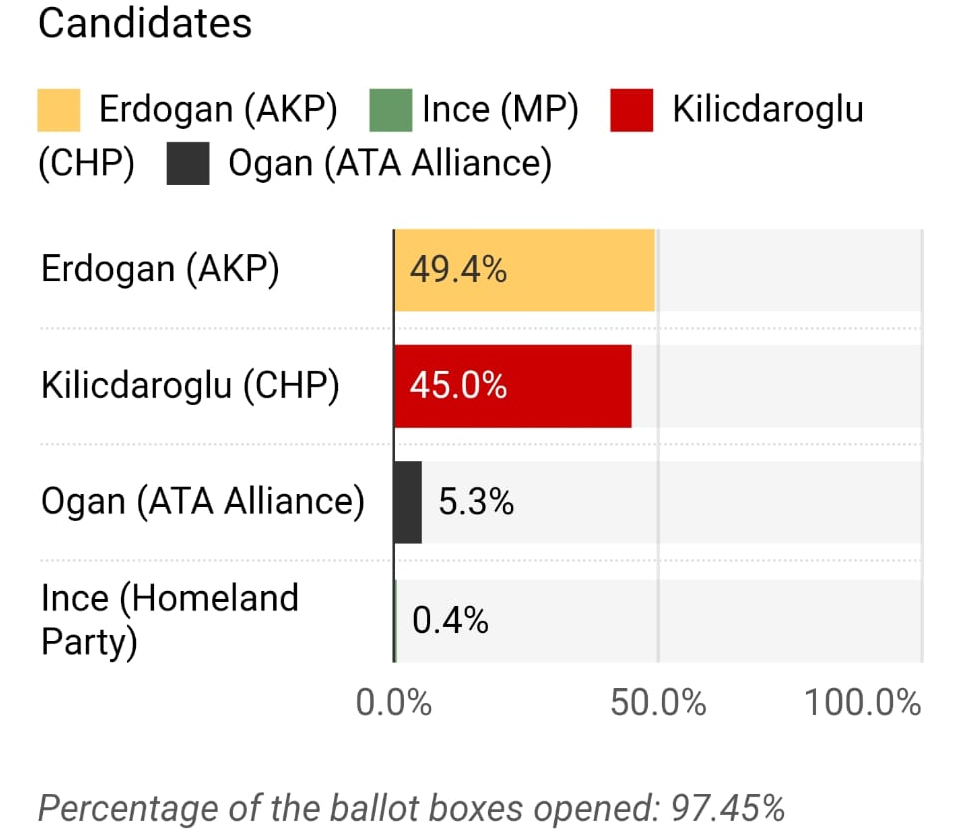959x835 pixels.
Task: Click the red Kilicdaroglu legend swatch
Action: tap(631, 110)
